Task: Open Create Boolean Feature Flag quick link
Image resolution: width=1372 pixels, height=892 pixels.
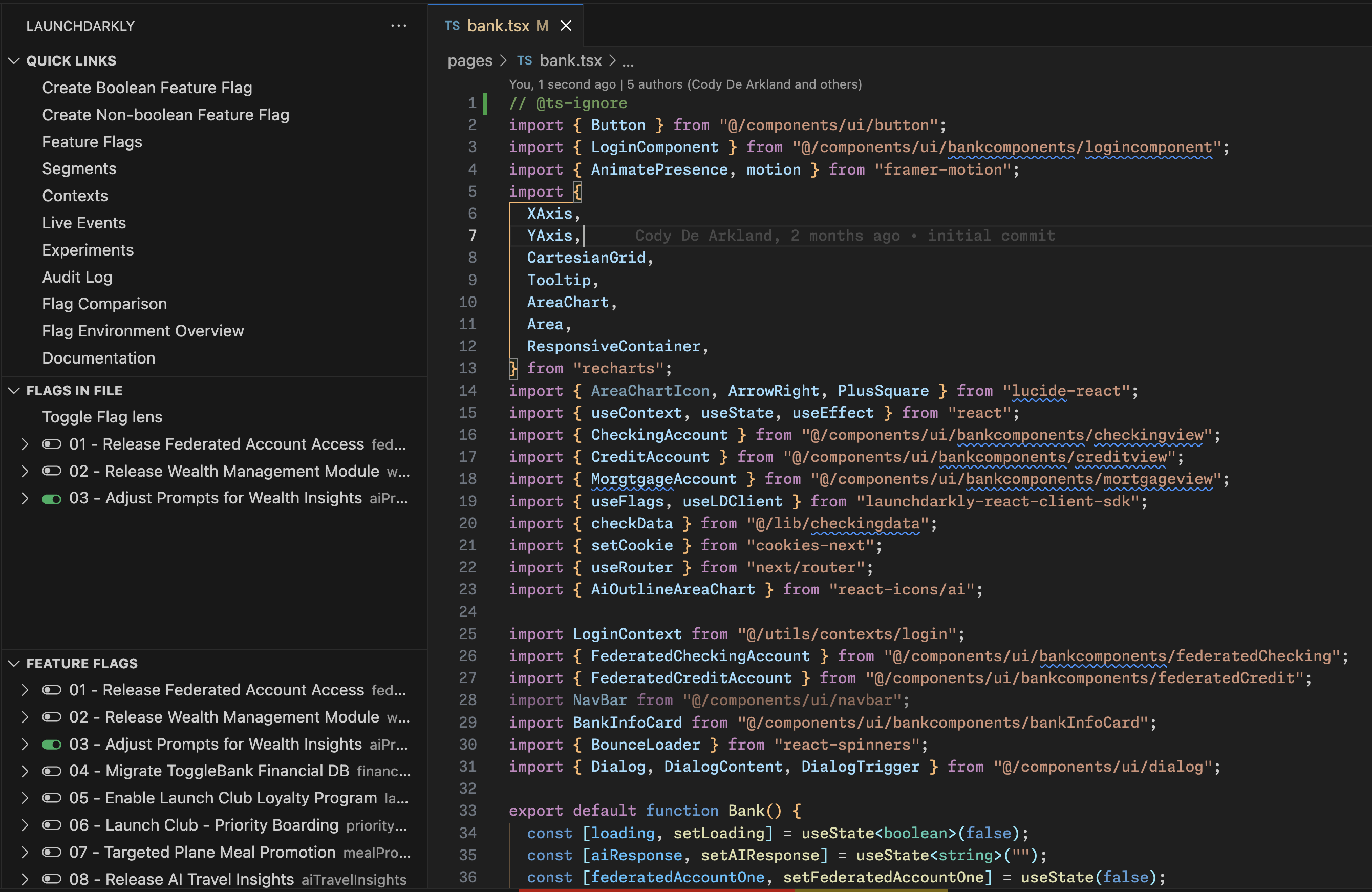Action: click(x=147, y=88)
